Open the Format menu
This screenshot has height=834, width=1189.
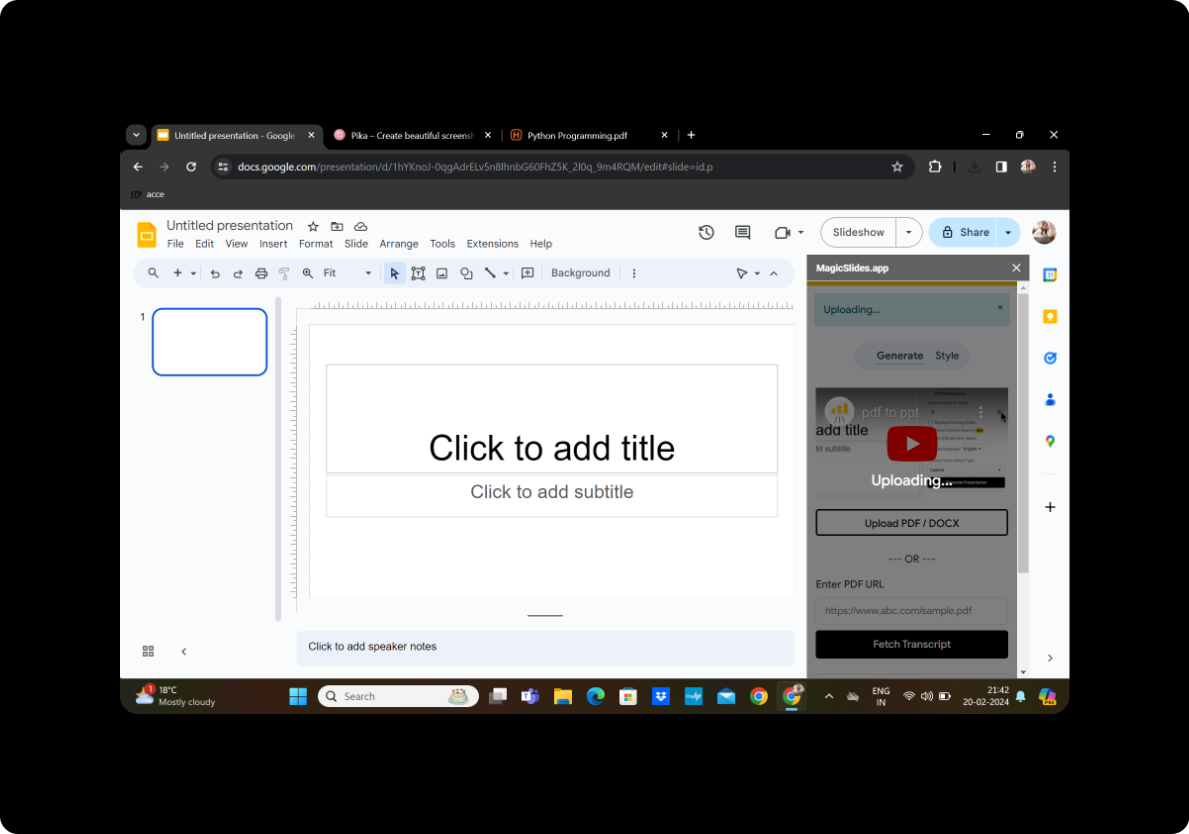tap(315, 244)
